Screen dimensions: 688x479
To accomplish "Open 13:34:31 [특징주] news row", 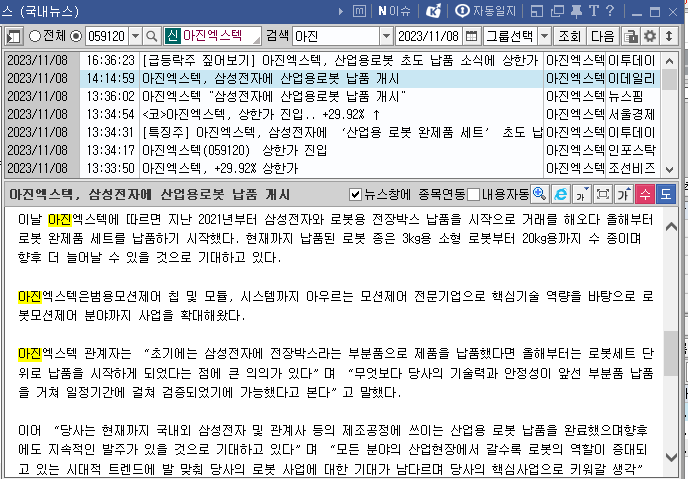I will 332,132.
